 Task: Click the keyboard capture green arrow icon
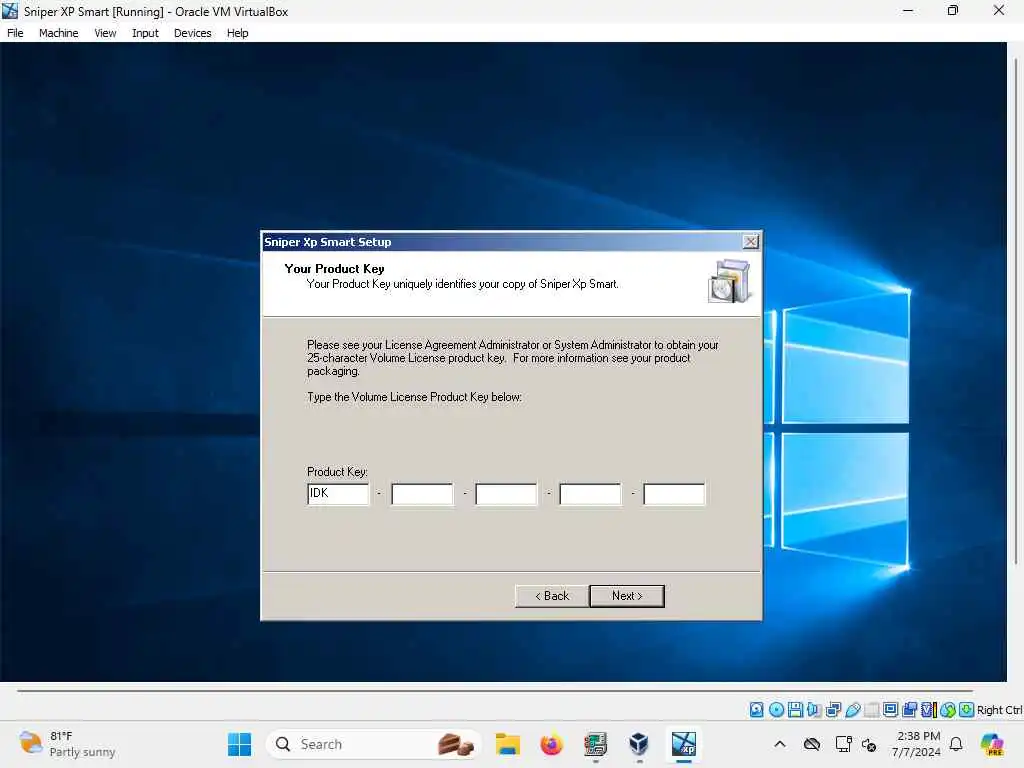coord(967,710)
